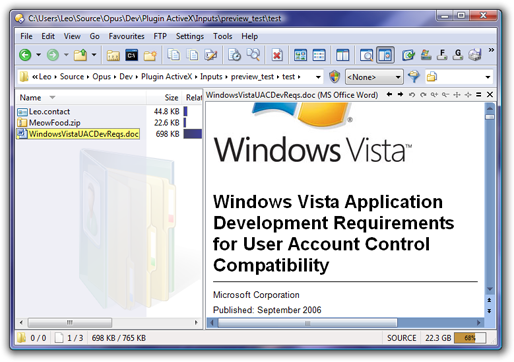Open the folder field dropdown at right
The image size is (514, 362).
coord(488,77)
